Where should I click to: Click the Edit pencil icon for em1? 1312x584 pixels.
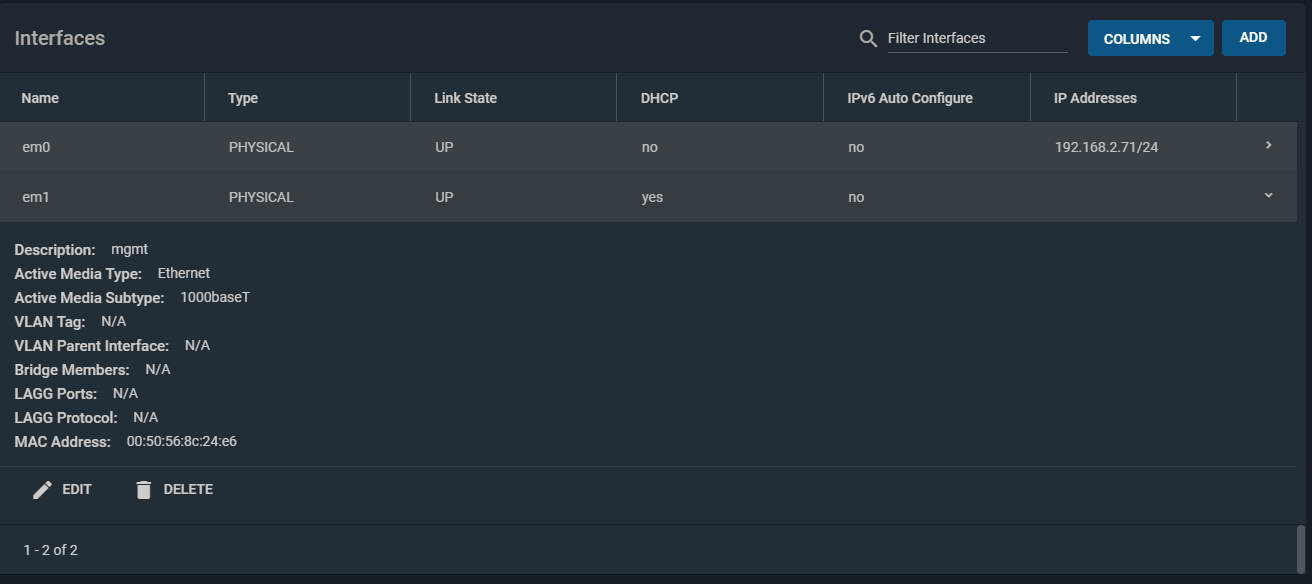coord(43,489)
